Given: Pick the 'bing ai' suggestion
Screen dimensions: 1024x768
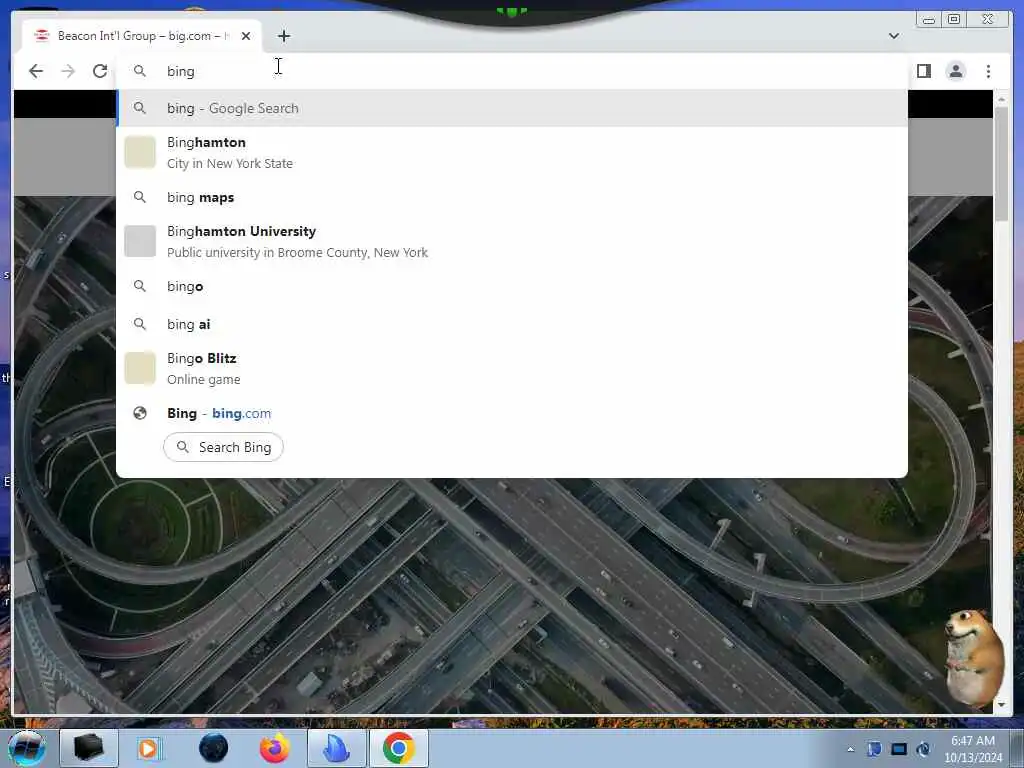Looking at the screenshot, I should coord(512,324).
